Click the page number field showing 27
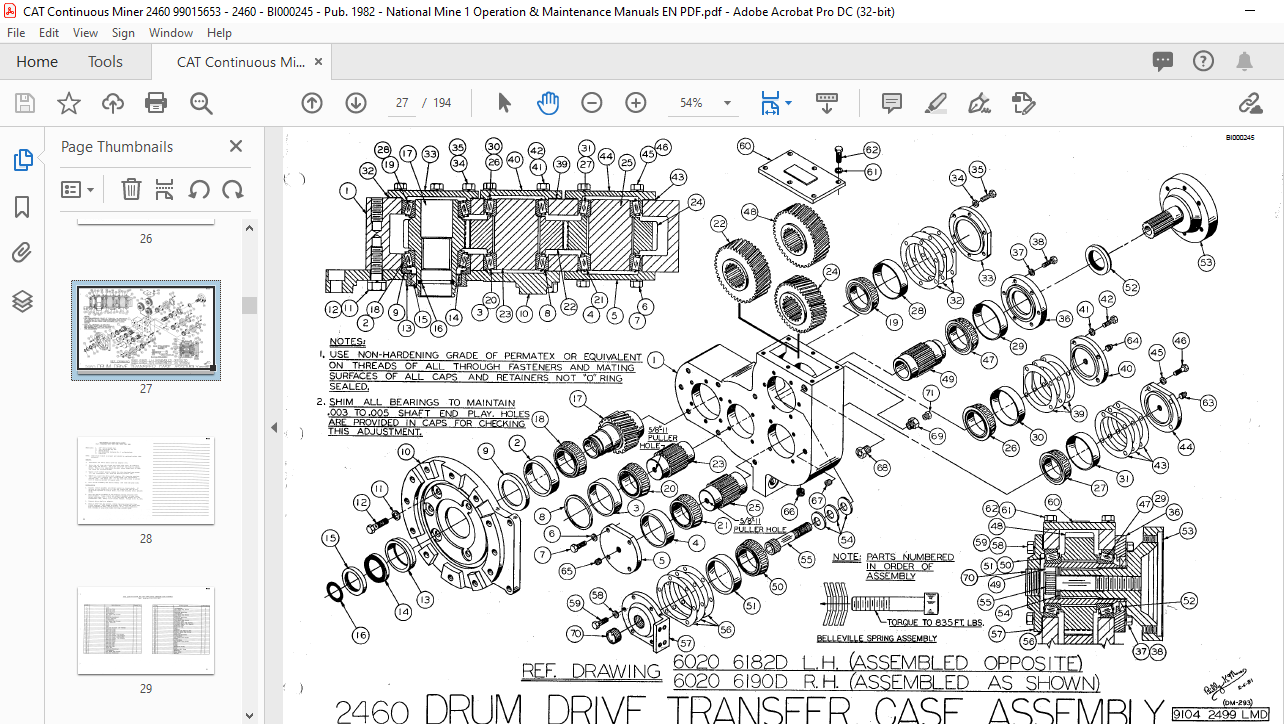The image size is (1284, 724). [402, 103]
